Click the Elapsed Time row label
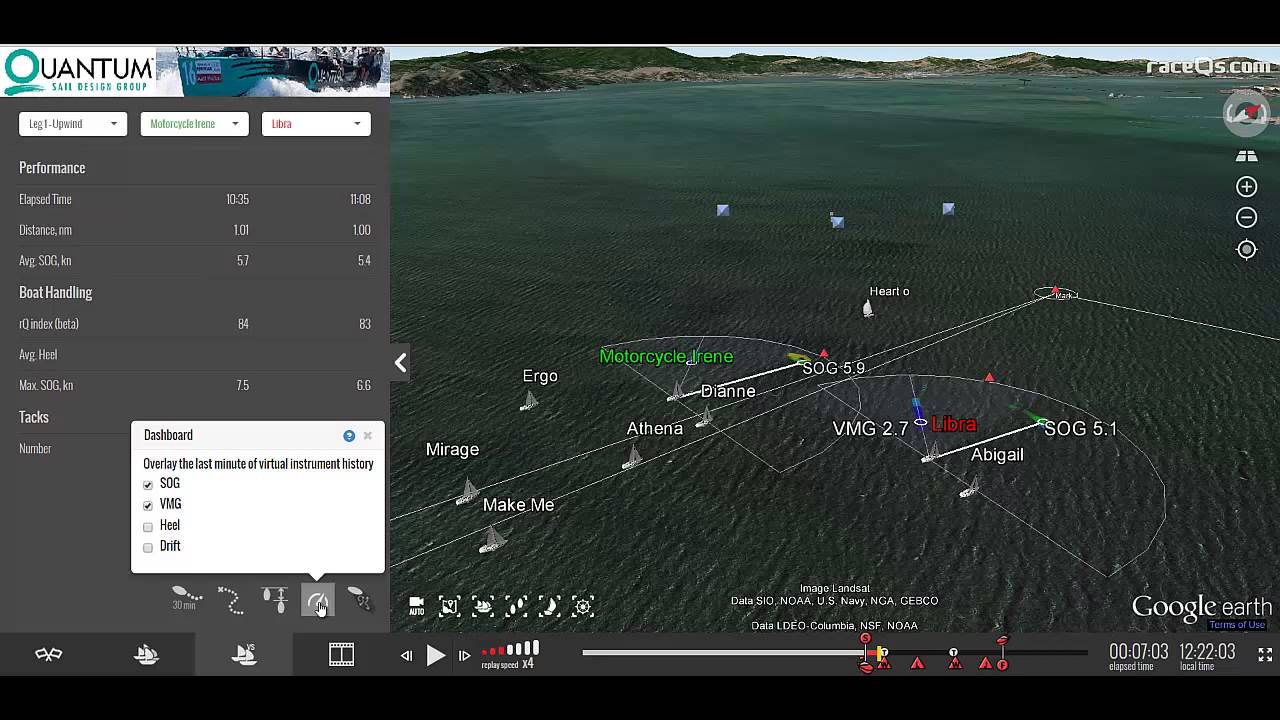The height and width of the screenshot is (720, 1280). click(45, 200)
